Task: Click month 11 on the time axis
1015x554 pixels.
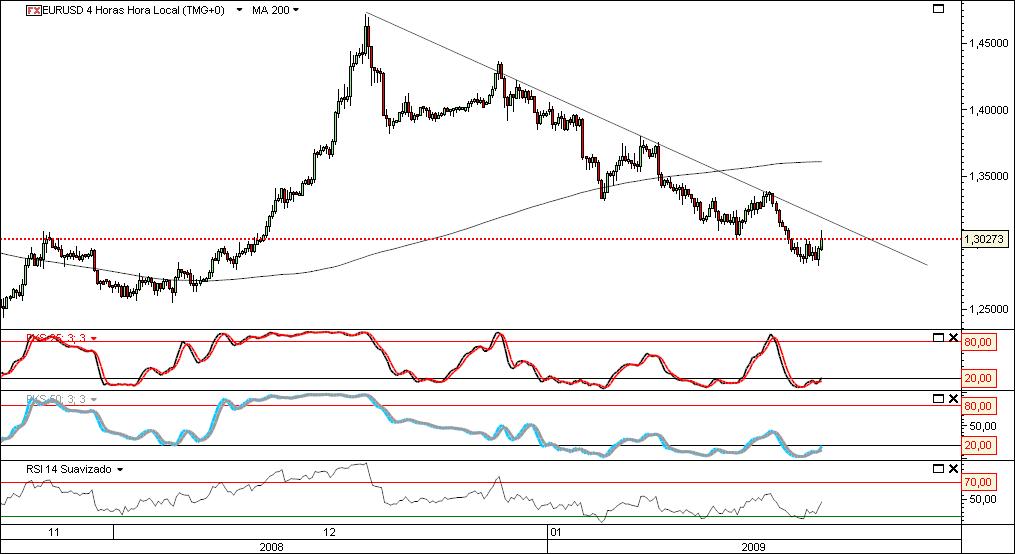Action: click(x=55, y=532)
